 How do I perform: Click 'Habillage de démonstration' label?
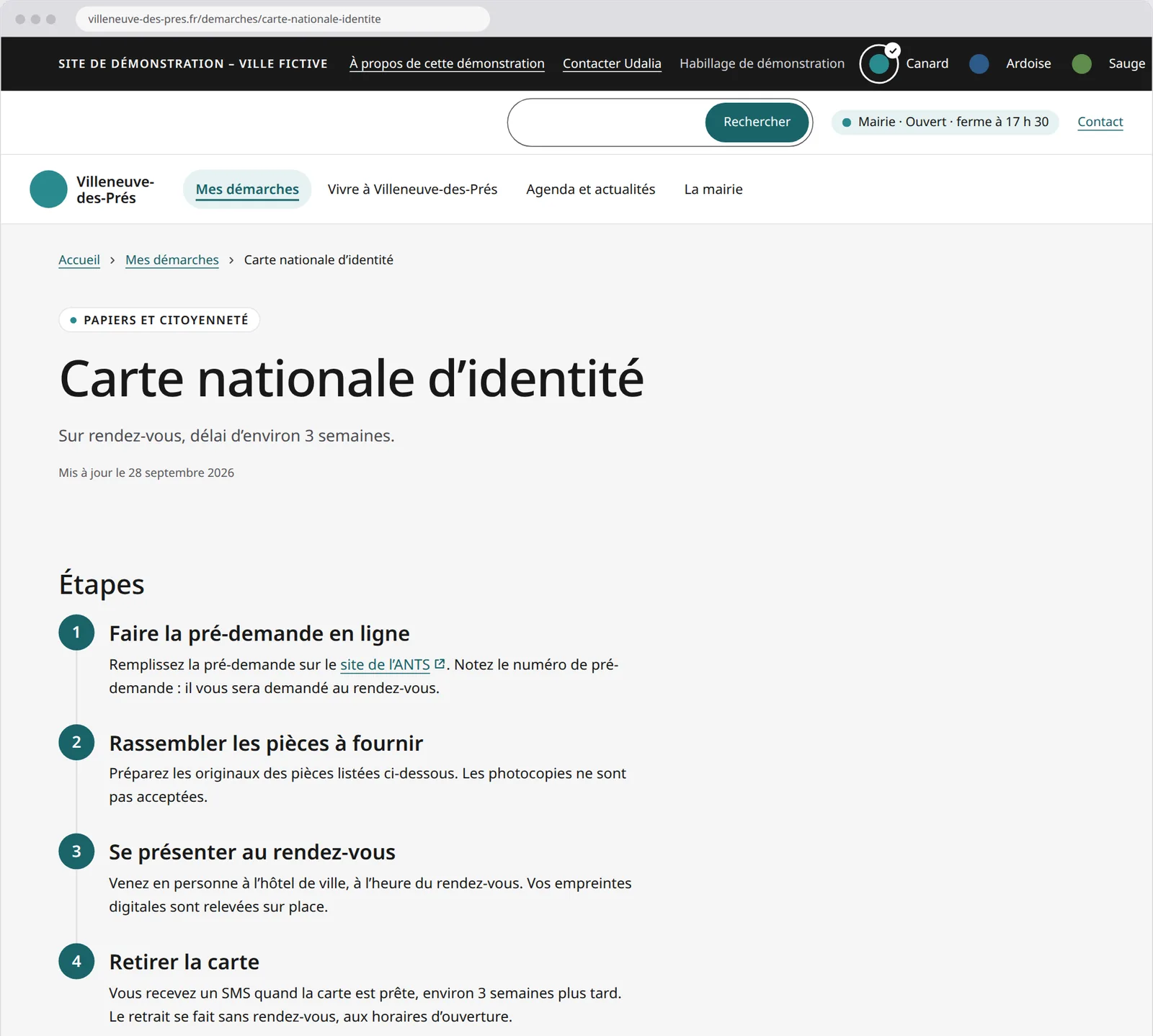pyautogui.click(x=762, y=63)
